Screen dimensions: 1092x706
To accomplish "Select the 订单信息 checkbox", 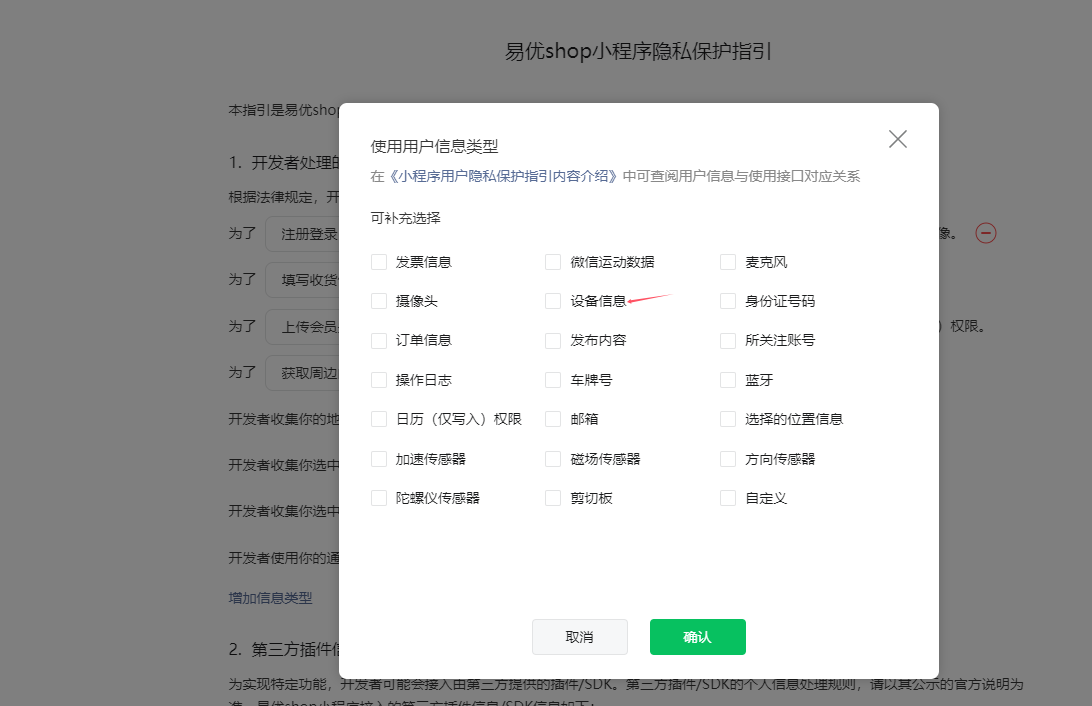I will 378,340.
